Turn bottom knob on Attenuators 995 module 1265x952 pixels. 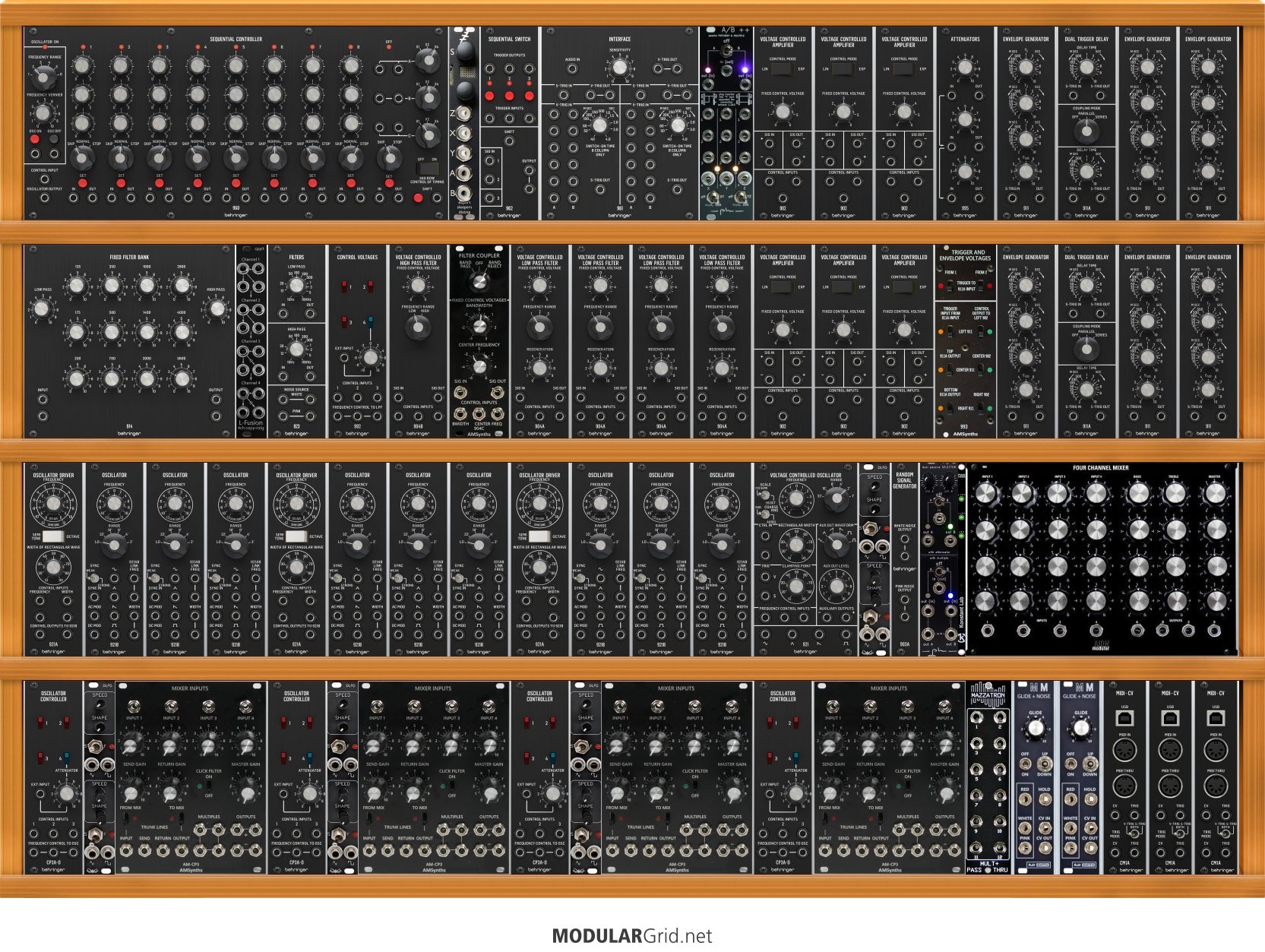965,171
